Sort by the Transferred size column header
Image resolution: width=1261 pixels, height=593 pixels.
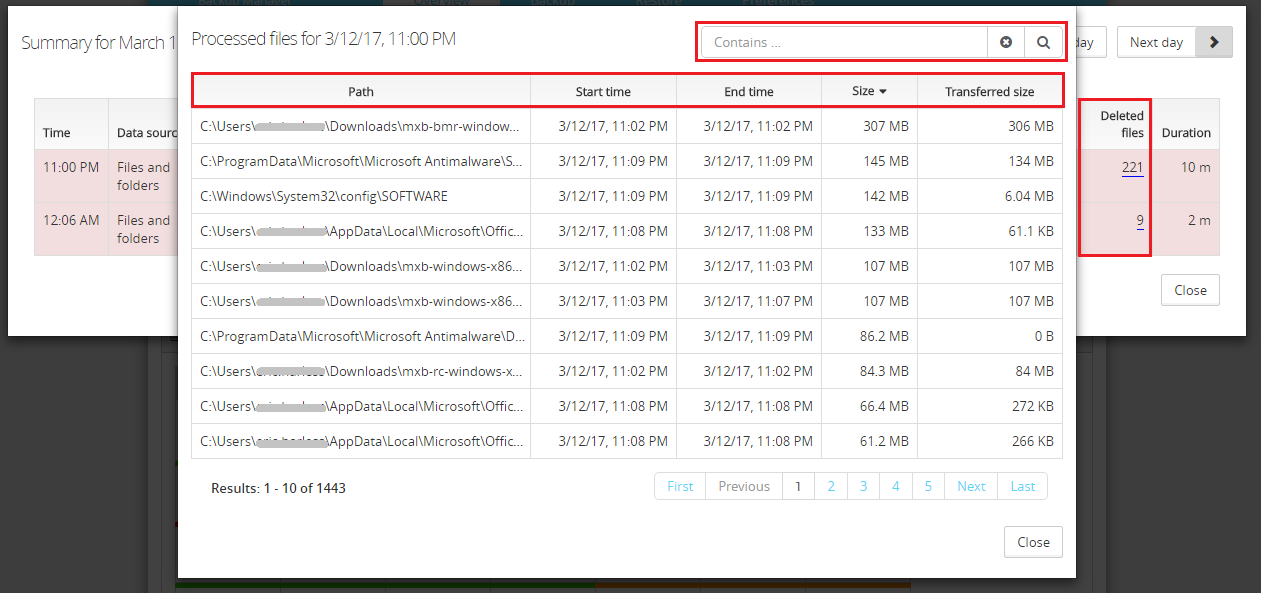tap(990, 91)
